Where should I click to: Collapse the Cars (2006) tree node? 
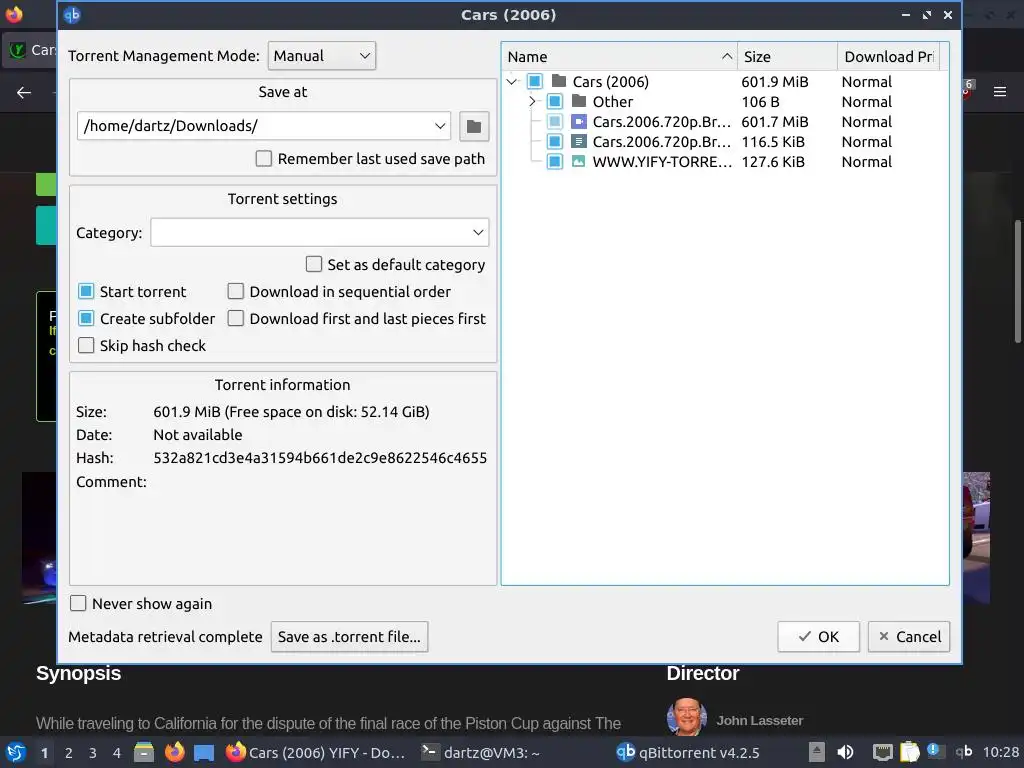pyautogui.click(x=512, y=82)
